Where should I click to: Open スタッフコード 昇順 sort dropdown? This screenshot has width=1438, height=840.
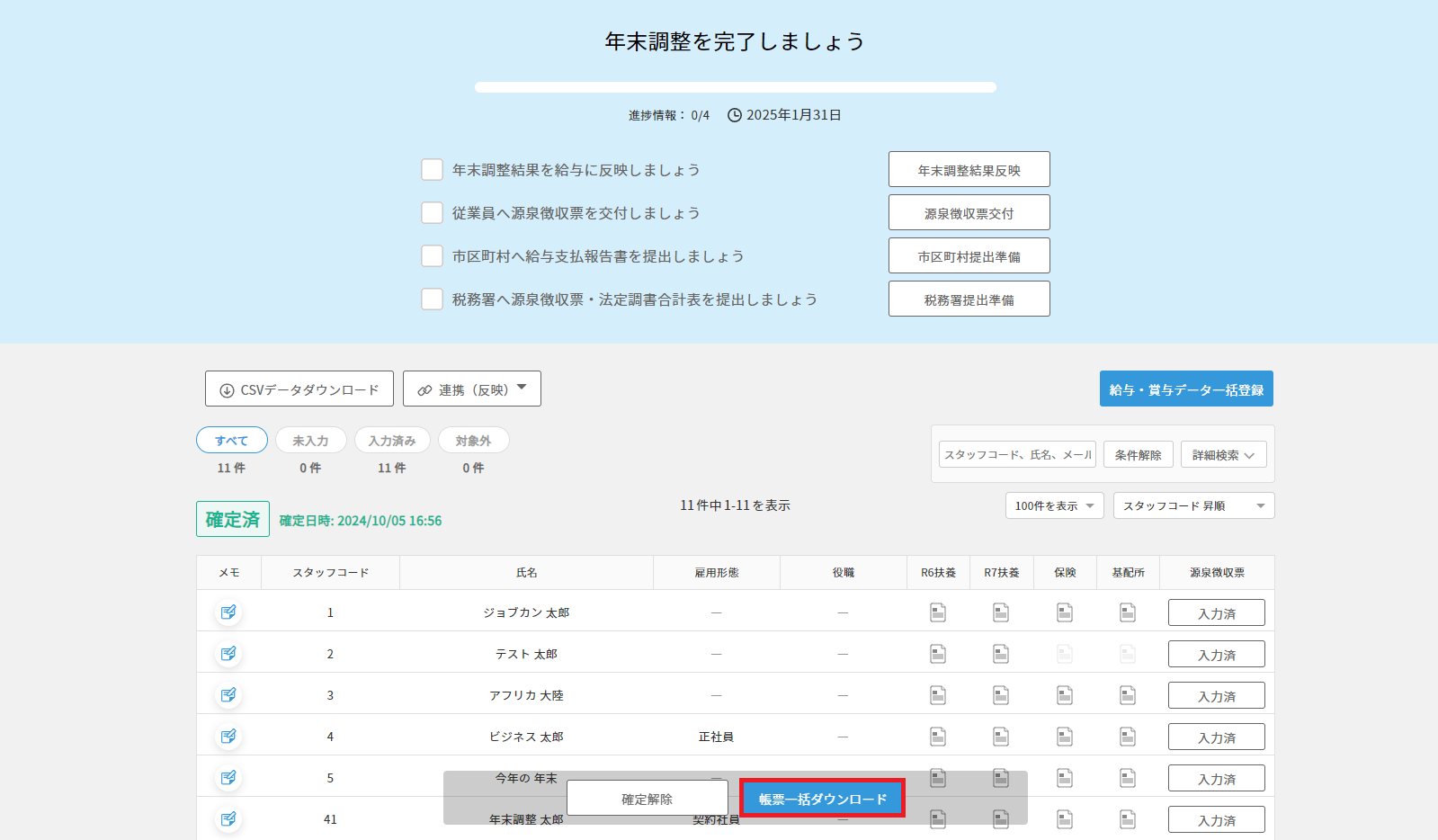(1192, 505)
